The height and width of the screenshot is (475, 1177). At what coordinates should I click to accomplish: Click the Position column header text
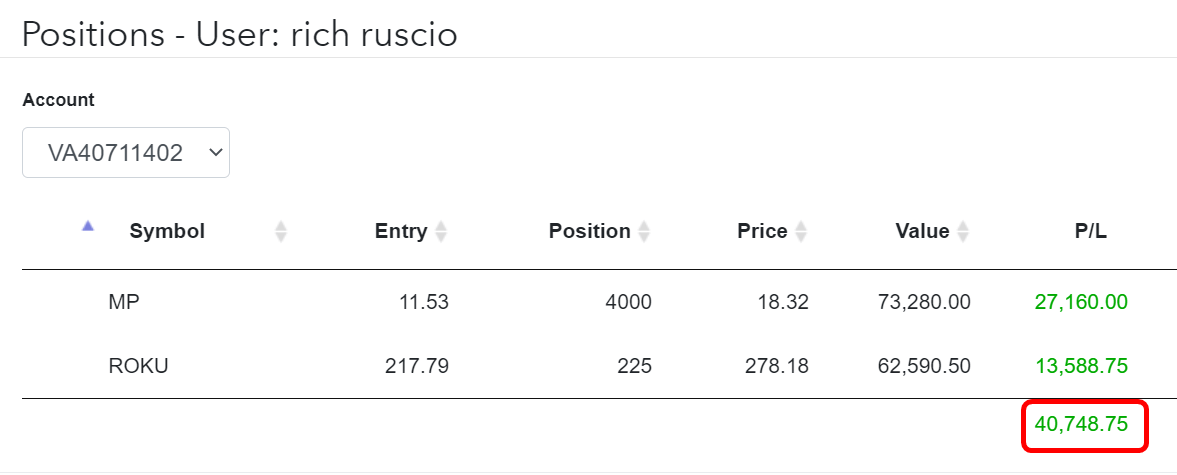589,232
